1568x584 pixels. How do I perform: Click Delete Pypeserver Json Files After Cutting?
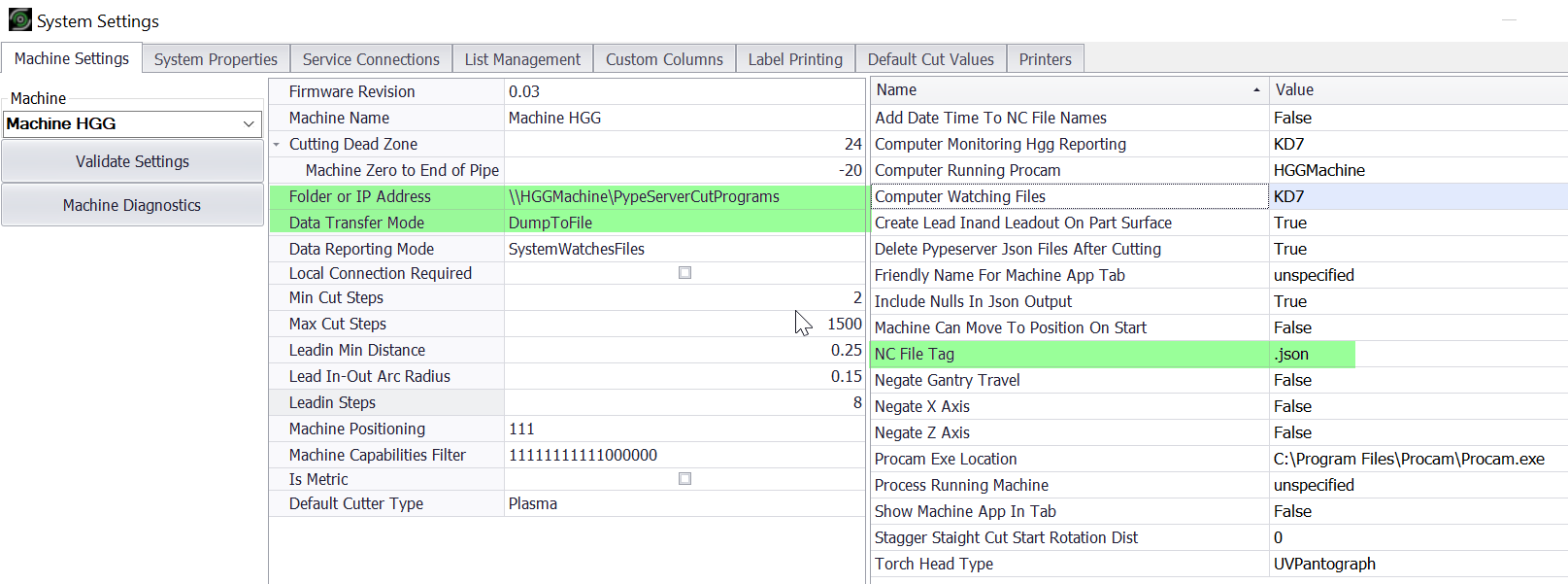click(x=1018, y=249)
